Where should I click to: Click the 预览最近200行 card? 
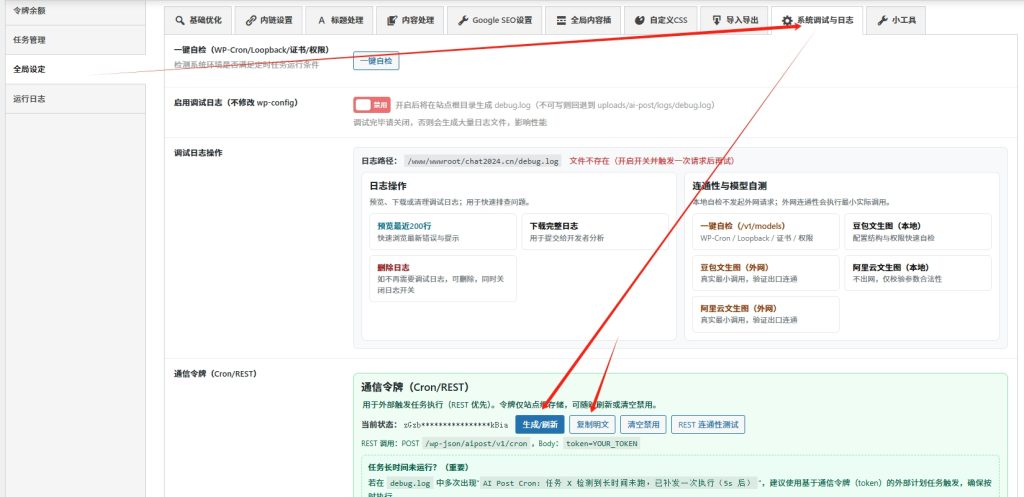coord(443,231)
